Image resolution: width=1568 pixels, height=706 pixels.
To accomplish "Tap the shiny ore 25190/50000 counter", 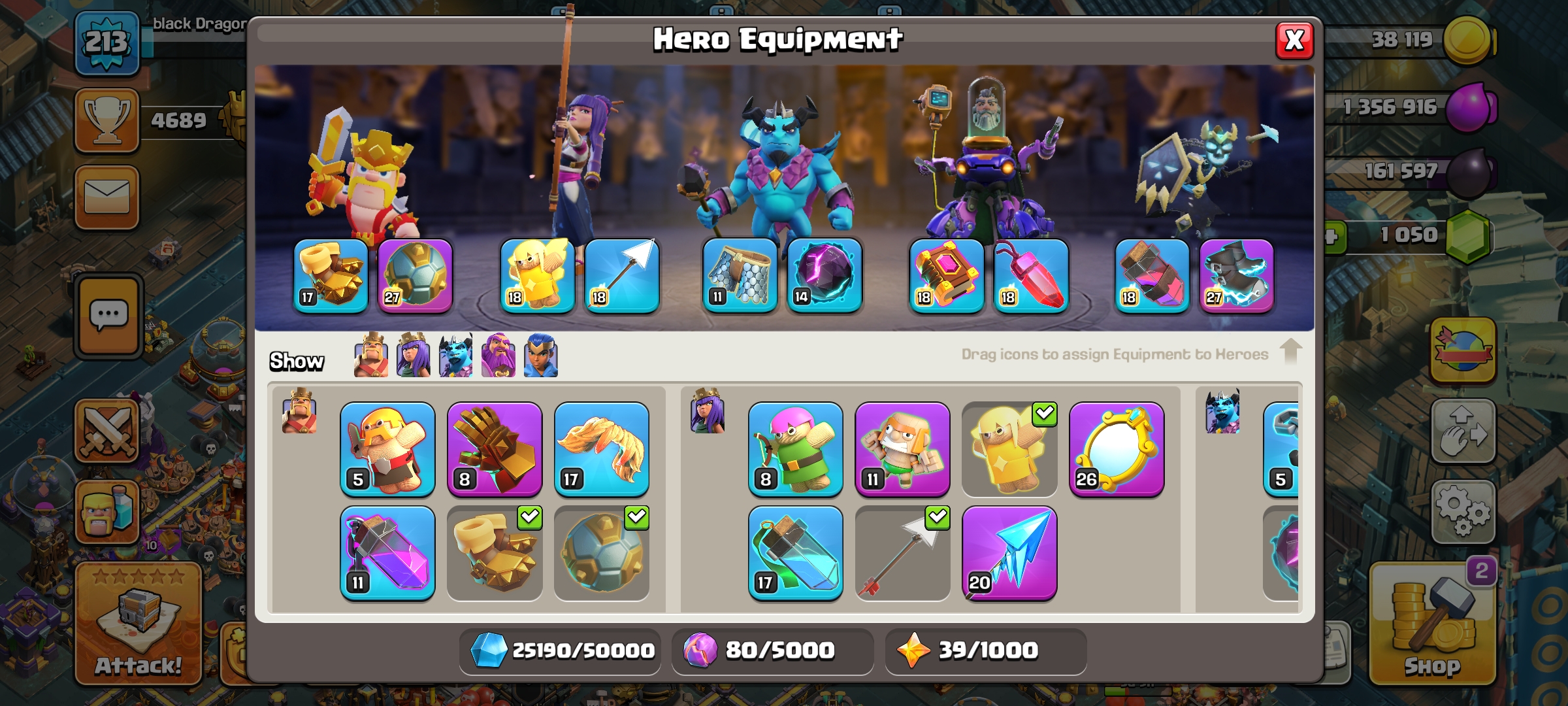I will click(x=561, y=650).
